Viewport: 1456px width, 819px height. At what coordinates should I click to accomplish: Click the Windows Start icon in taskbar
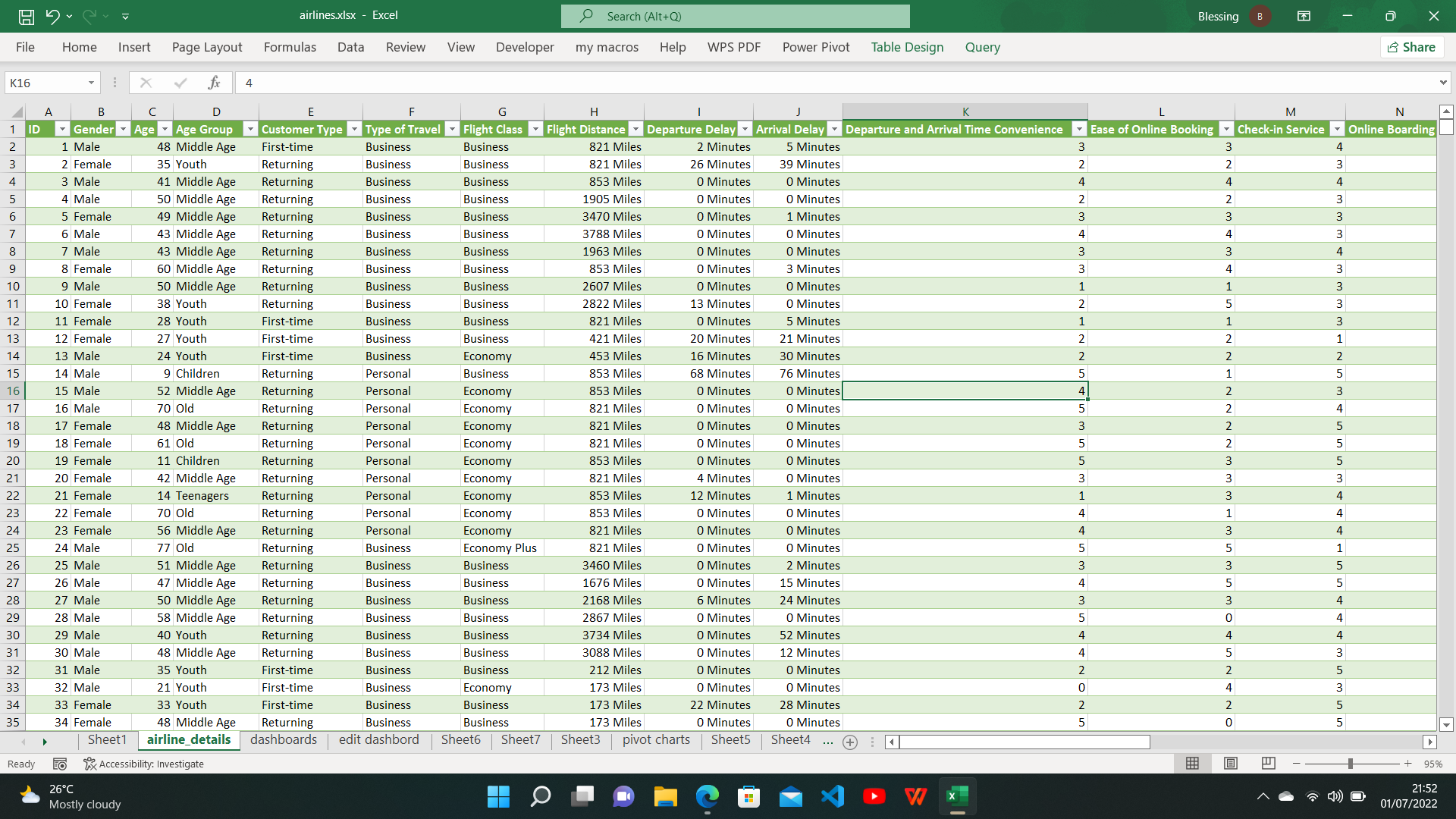pyautogui.click(x=498, y=796)
